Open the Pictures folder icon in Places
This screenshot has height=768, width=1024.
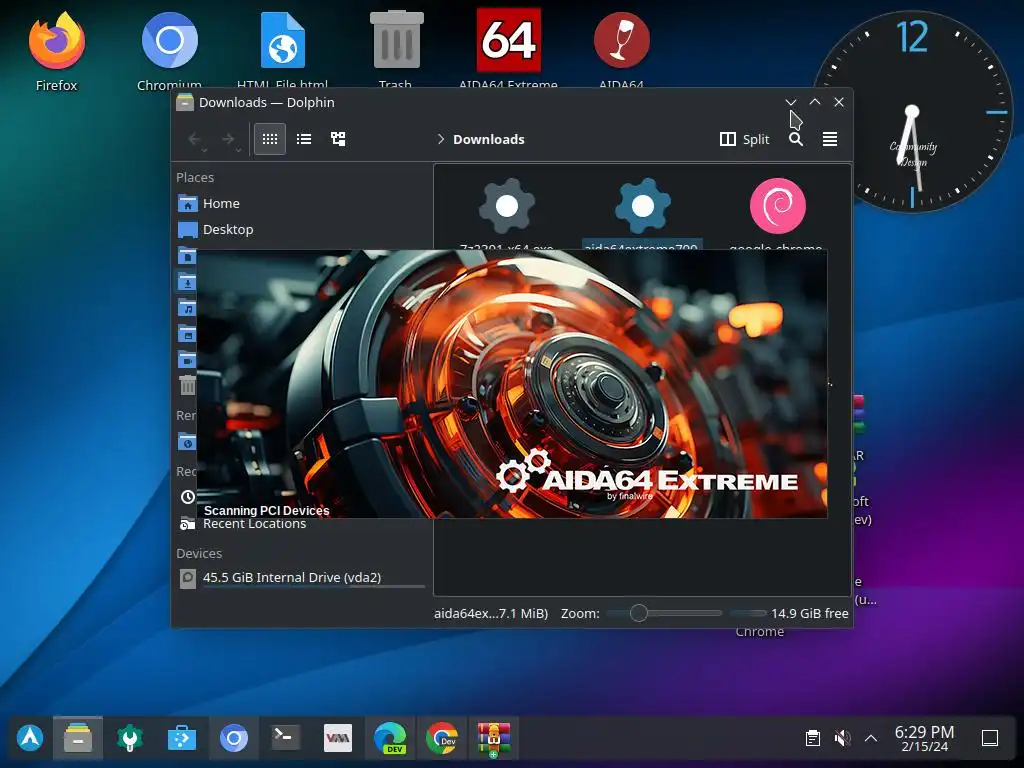[187, 334]
